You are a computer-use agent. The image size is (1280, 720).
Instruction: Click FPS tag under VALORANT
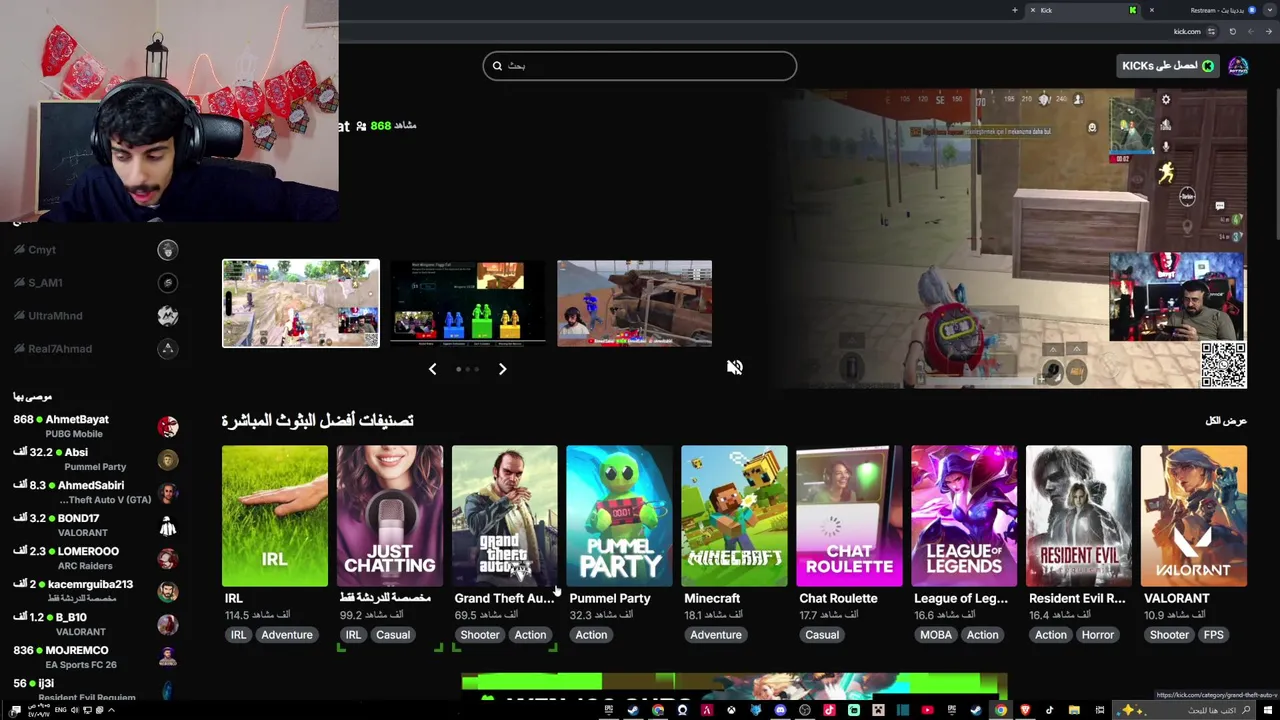coord(1213,635)
